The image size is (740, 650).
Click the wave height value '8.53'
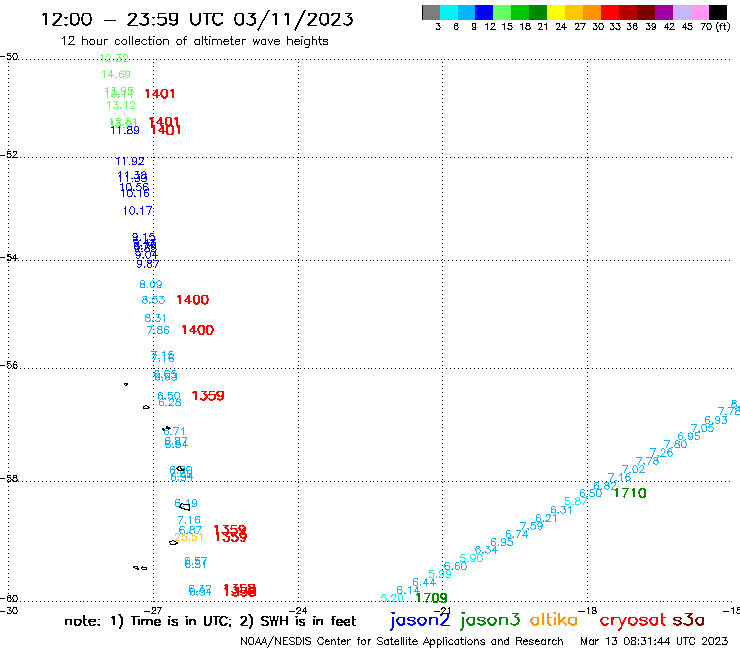coord(153,300)
